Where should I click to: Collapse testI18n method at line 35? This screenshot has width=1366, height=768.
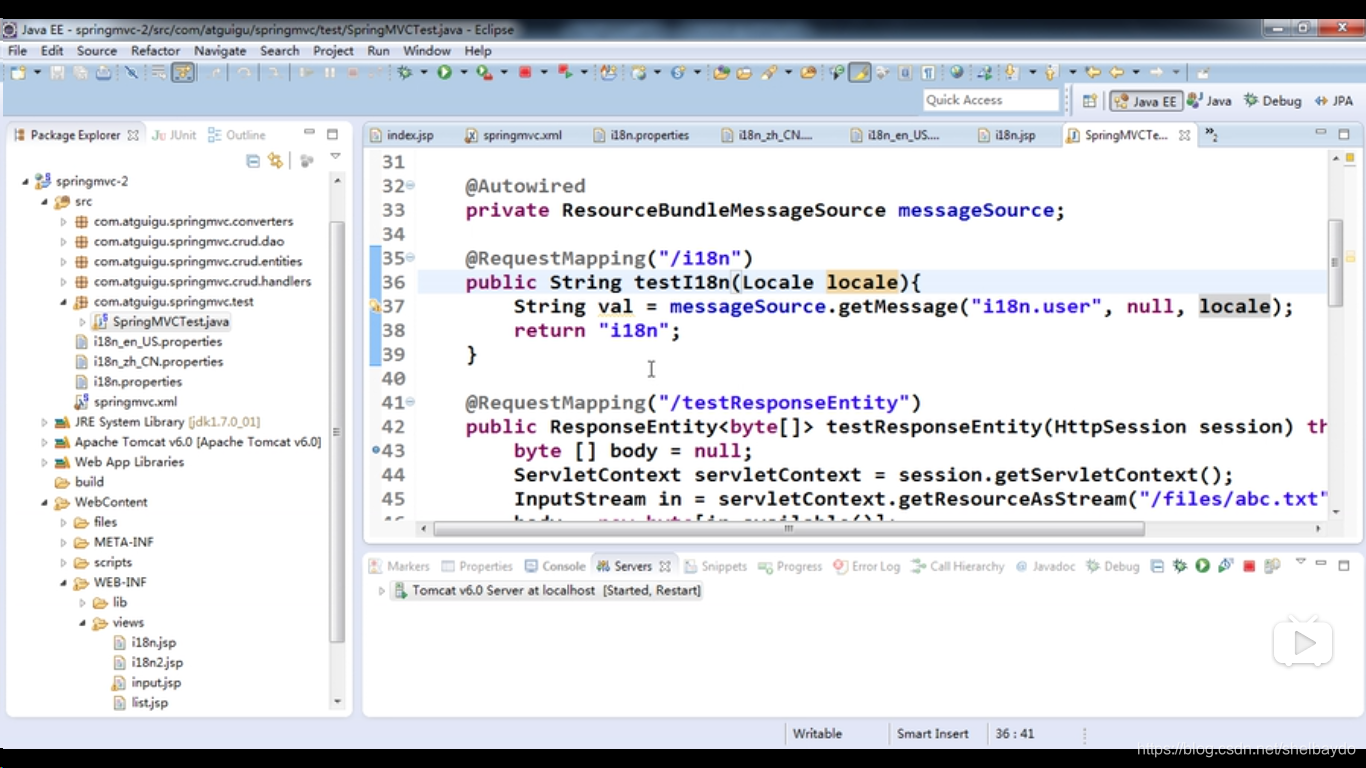(x=410, y=258)
